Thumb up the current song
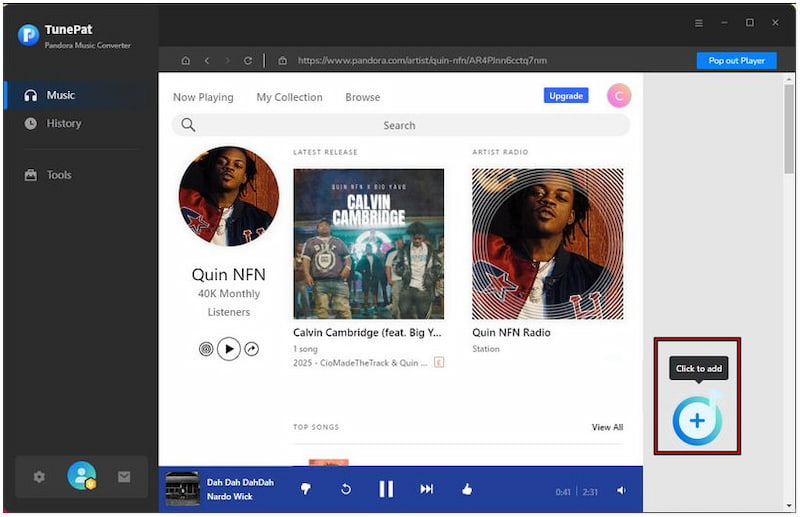Image resolution: width=800 pixels, height=517 pixels. coord(466,489)
